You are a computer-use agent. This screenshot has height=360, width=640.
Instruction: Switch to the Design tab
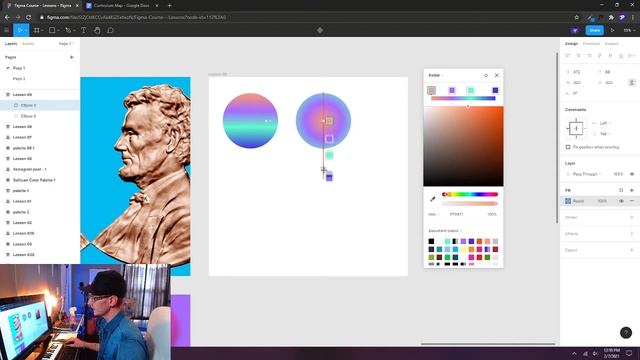tap(571, 44)
